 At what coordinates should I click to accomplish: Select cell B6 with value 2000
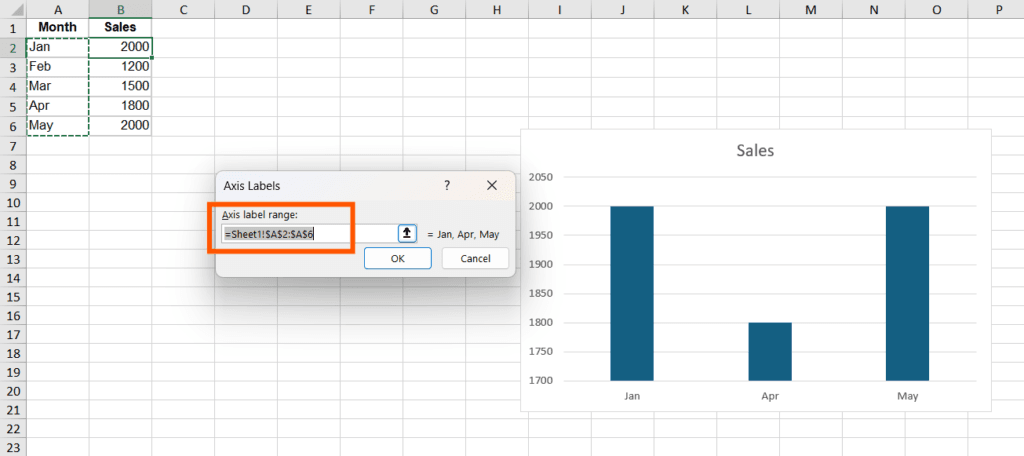[x=120, y=125]
